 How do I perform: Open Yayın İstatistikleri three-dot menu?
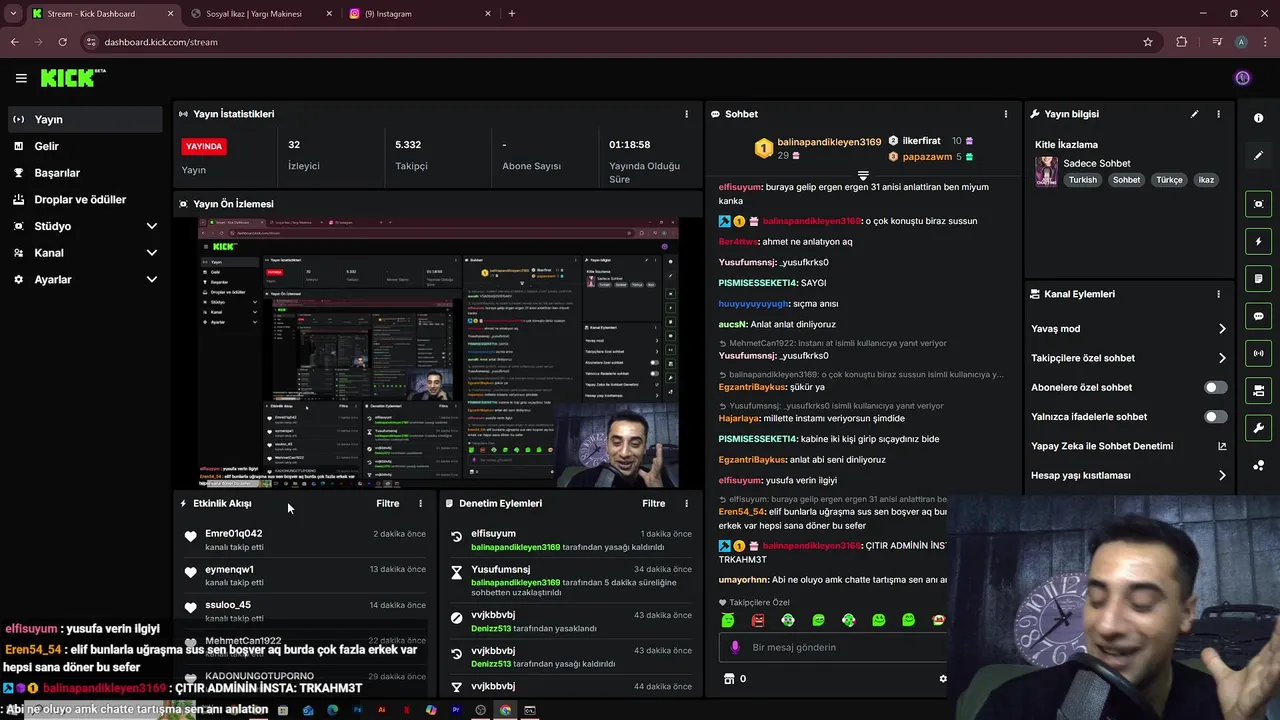(x=686, y=114)
